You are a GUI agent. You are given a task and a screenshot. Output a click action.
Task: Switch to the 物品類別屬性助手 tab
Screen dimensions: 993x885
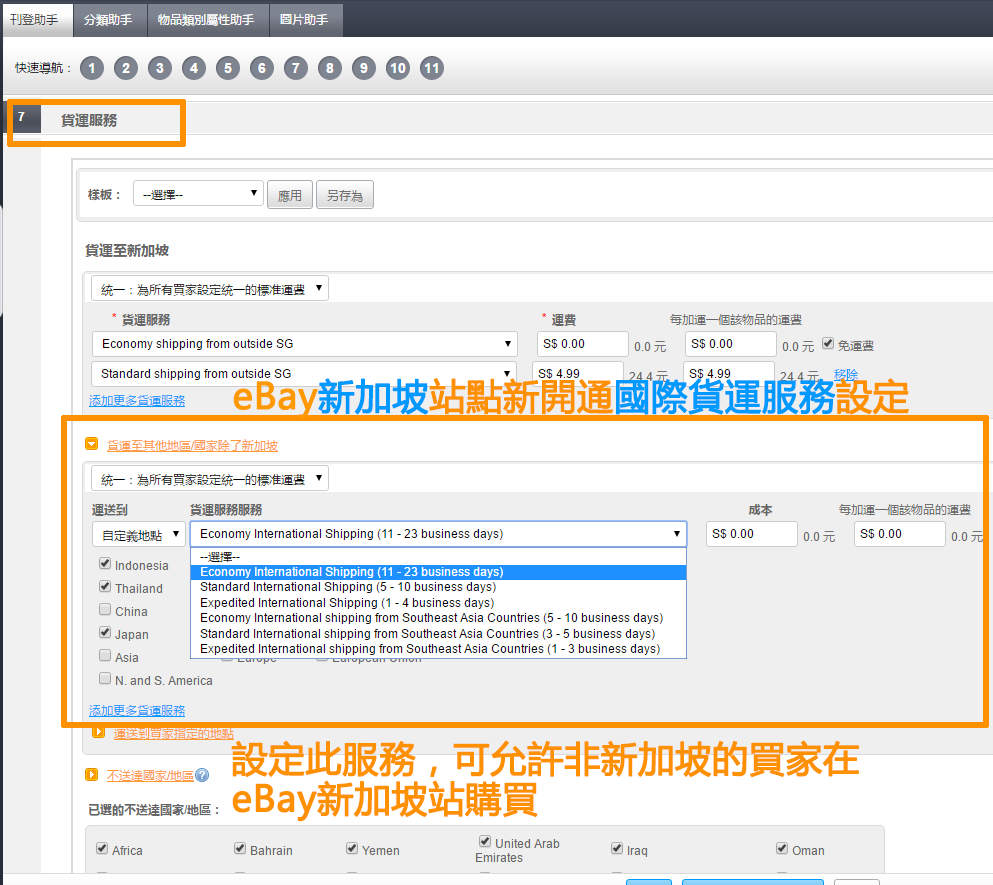[x=206, y=20]
